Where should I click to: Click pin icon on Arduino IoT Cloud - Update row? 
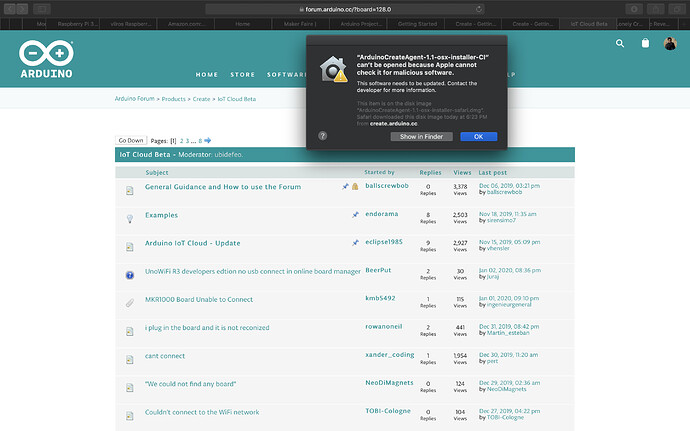tap(355, 243)
